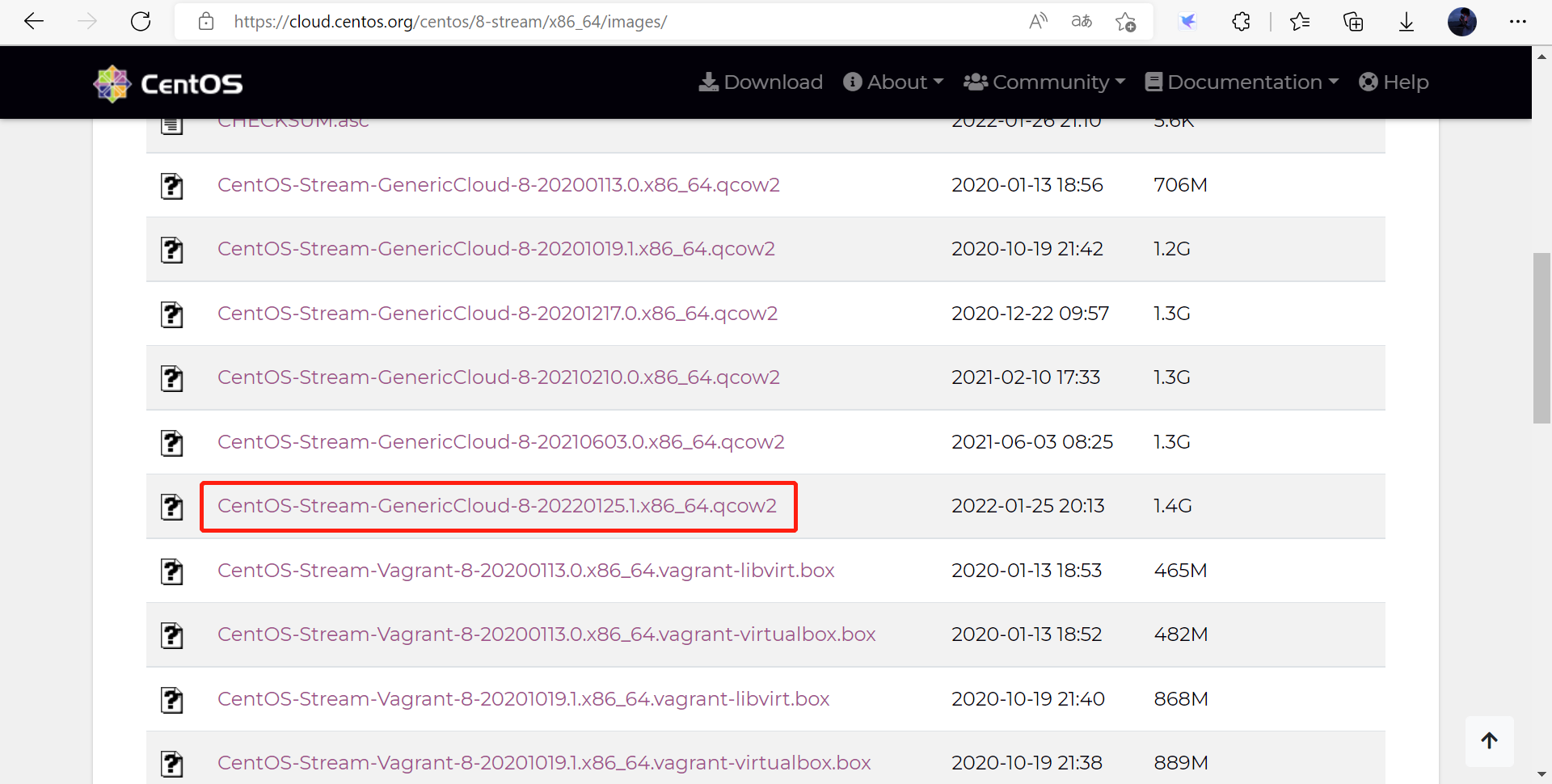Open the GenericCloud-8-20210210.0 qcow2 link
The image size is (1552, 784).
coord(499,377)
